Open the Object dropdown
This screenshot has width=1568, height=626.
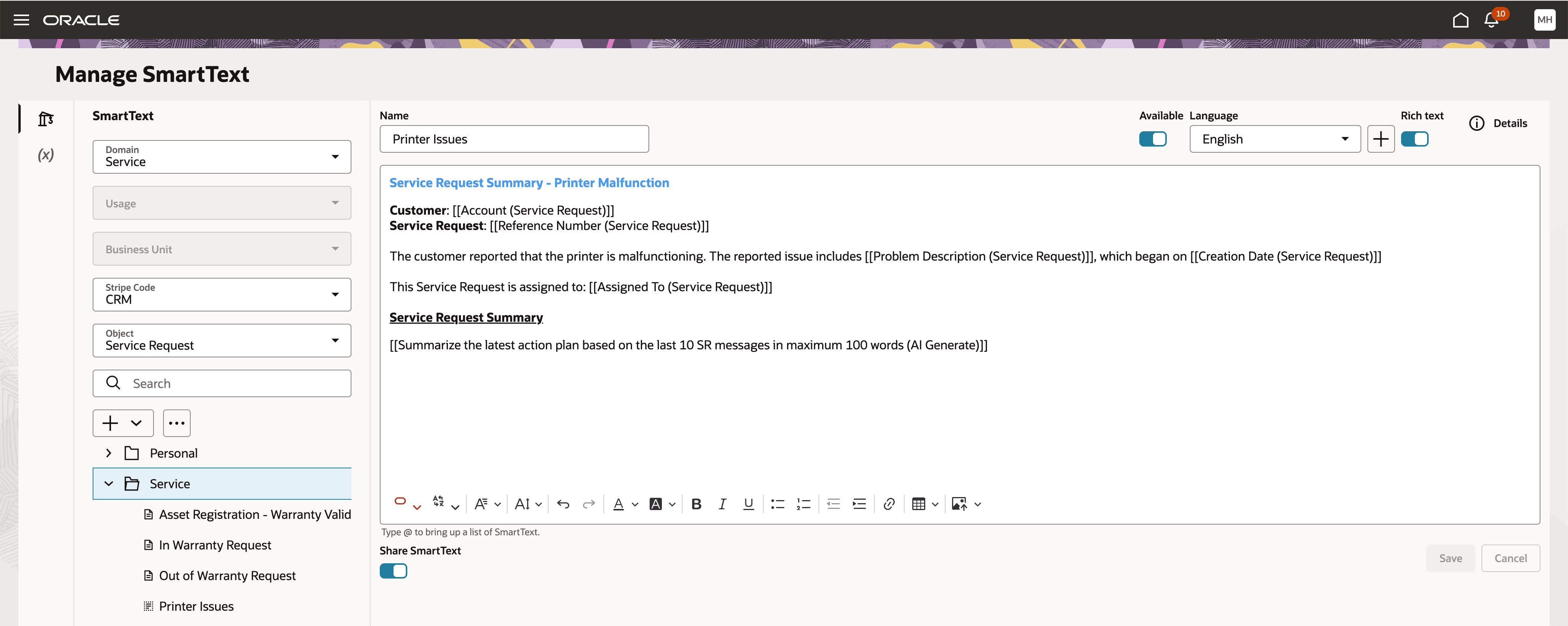pos(222,341)
